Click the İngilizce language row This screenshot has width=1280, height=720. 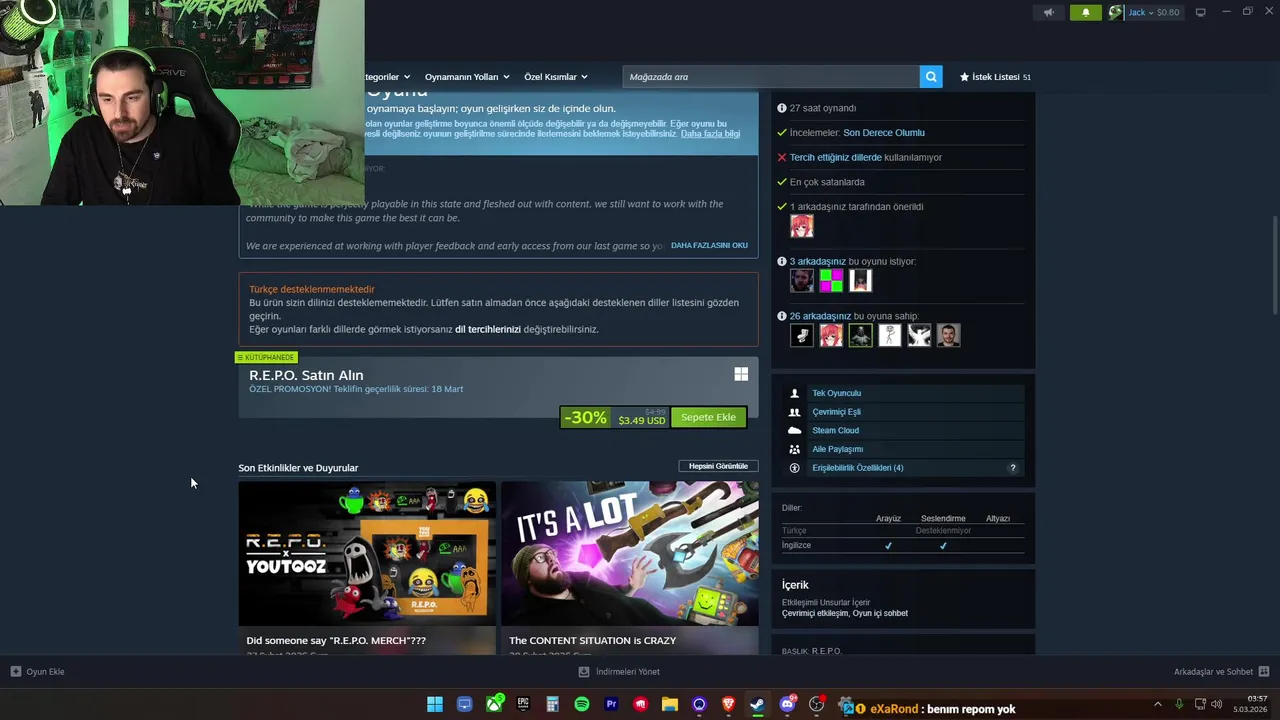tap(902, 545)
